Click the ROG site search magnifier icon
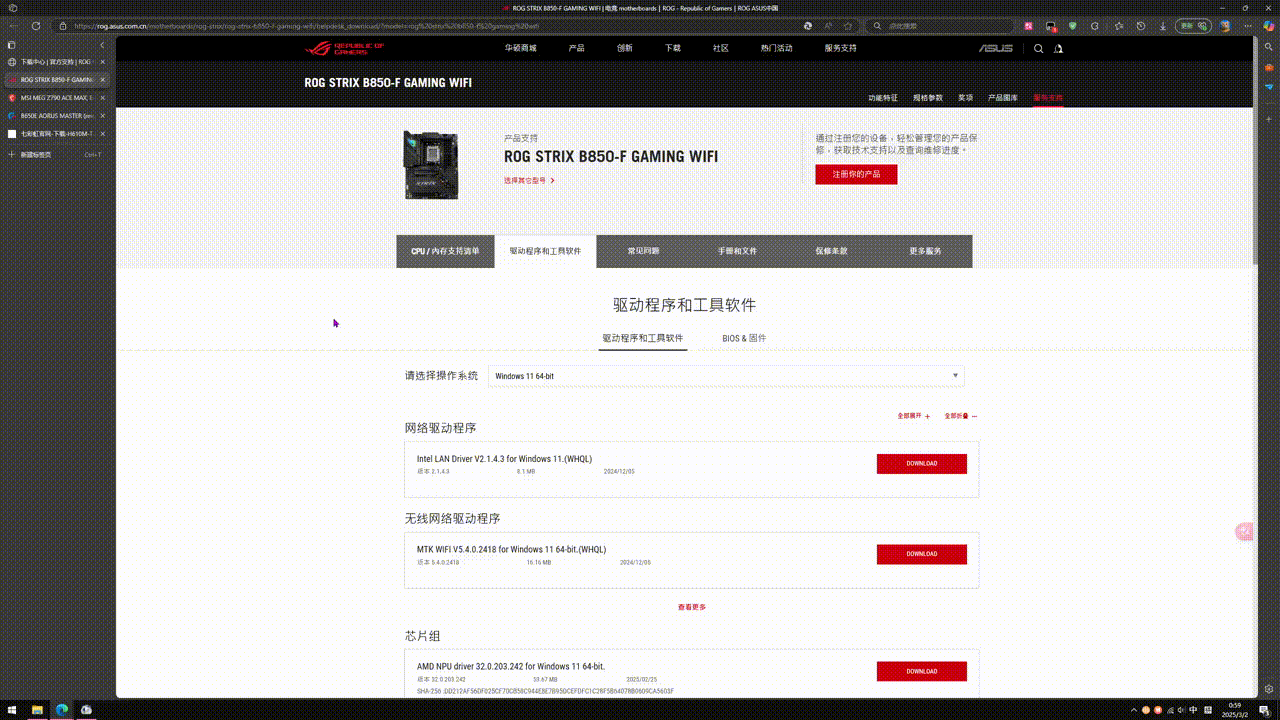The image size is (1280, 720). pyautogui.click(x=1038, y=48)
